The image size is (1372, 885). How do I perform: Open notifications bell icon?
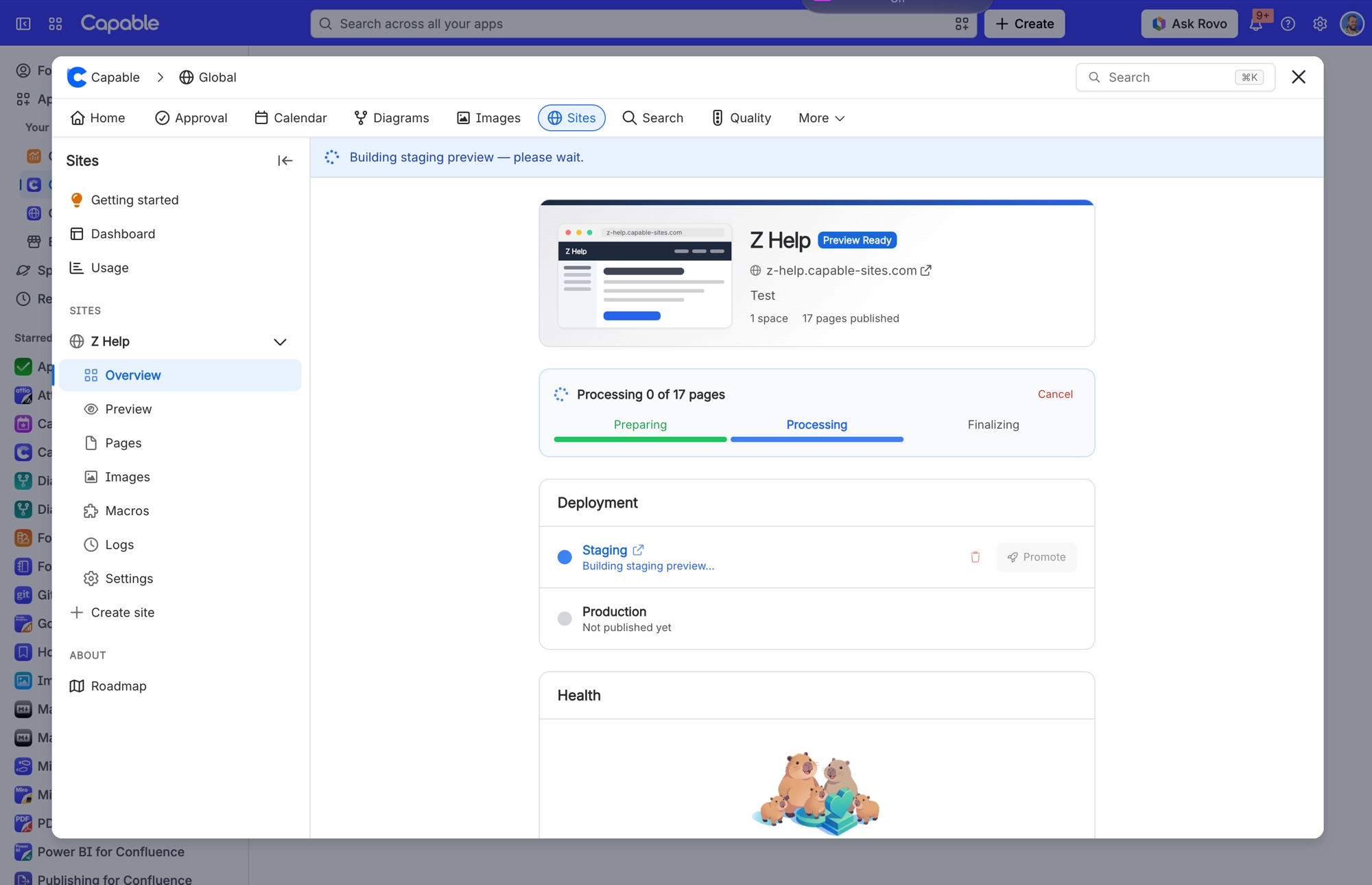1256,23
